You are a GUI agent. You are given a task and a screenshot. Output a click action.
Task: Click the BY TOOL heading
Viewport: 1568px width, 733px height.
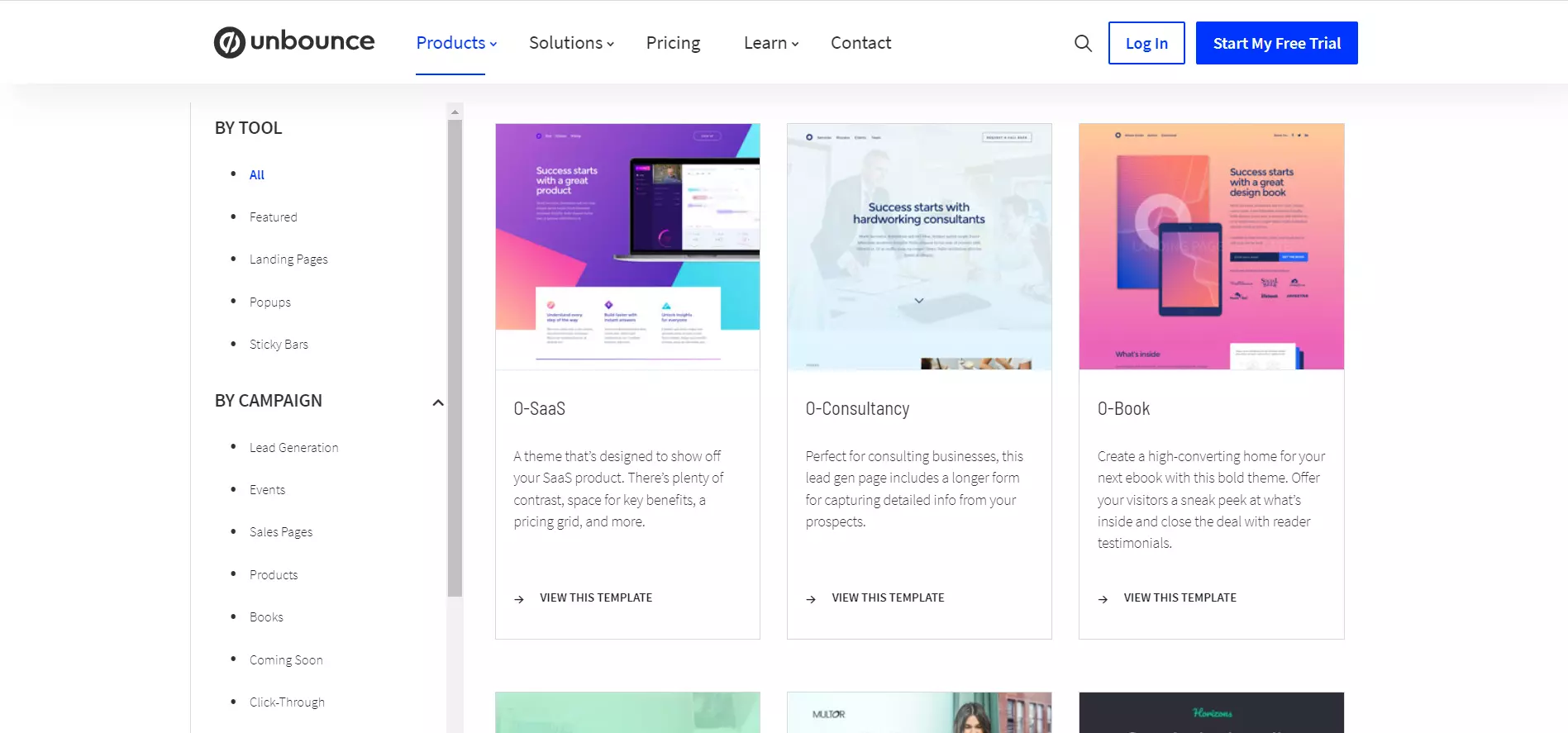tap(248, 128)
